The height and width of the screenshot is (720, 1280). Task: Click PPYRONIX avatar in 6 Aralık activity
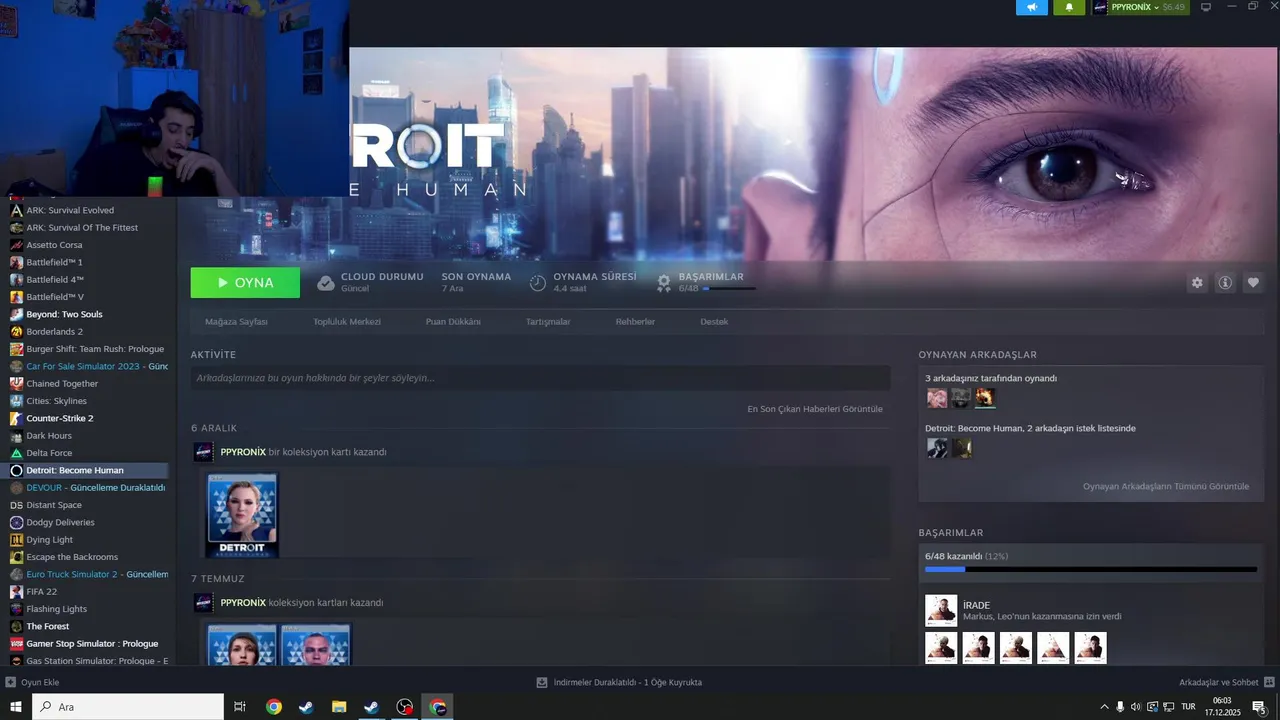[x=203, y=452]
